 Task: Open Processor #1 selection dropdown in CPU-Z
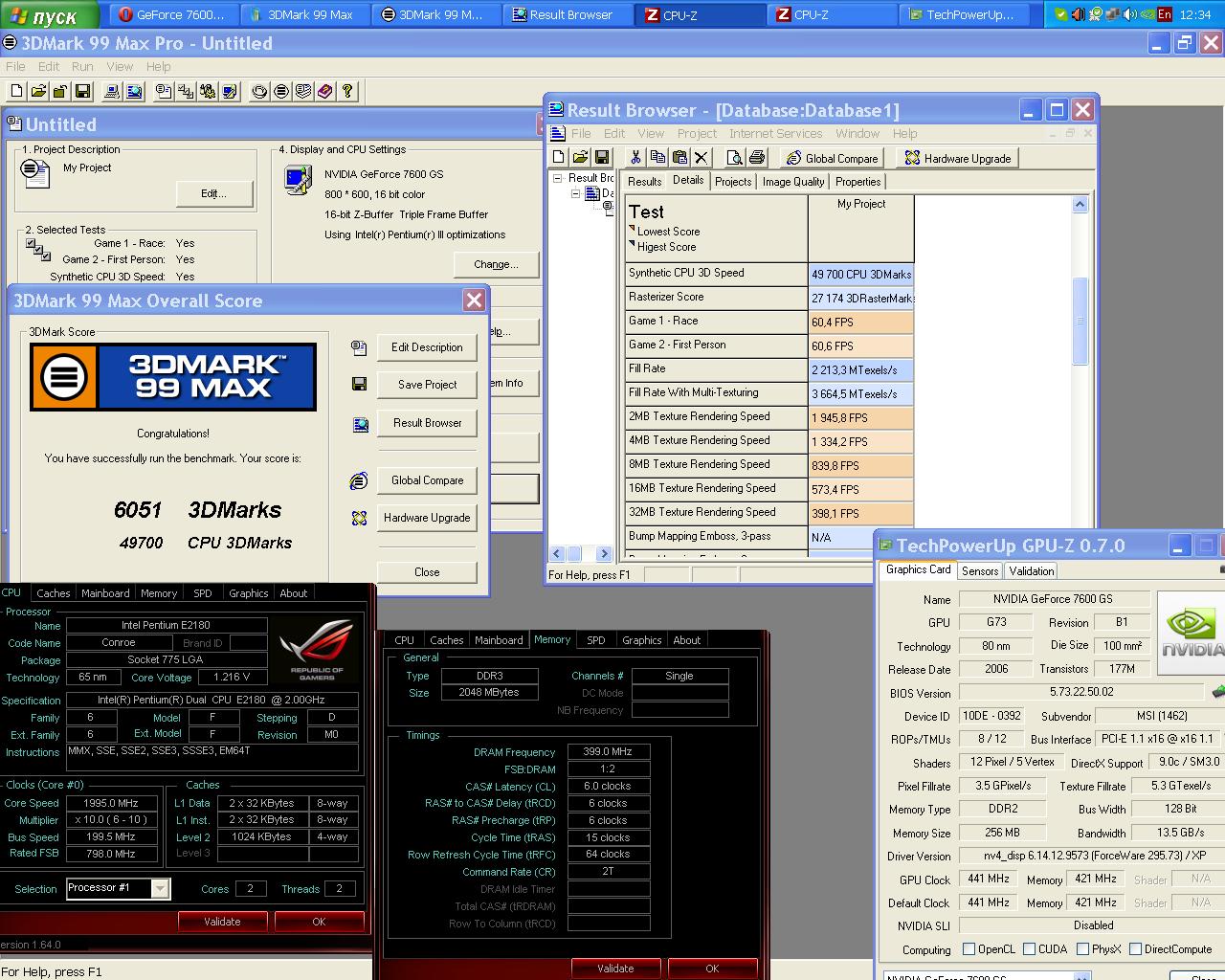coord(160,888)
